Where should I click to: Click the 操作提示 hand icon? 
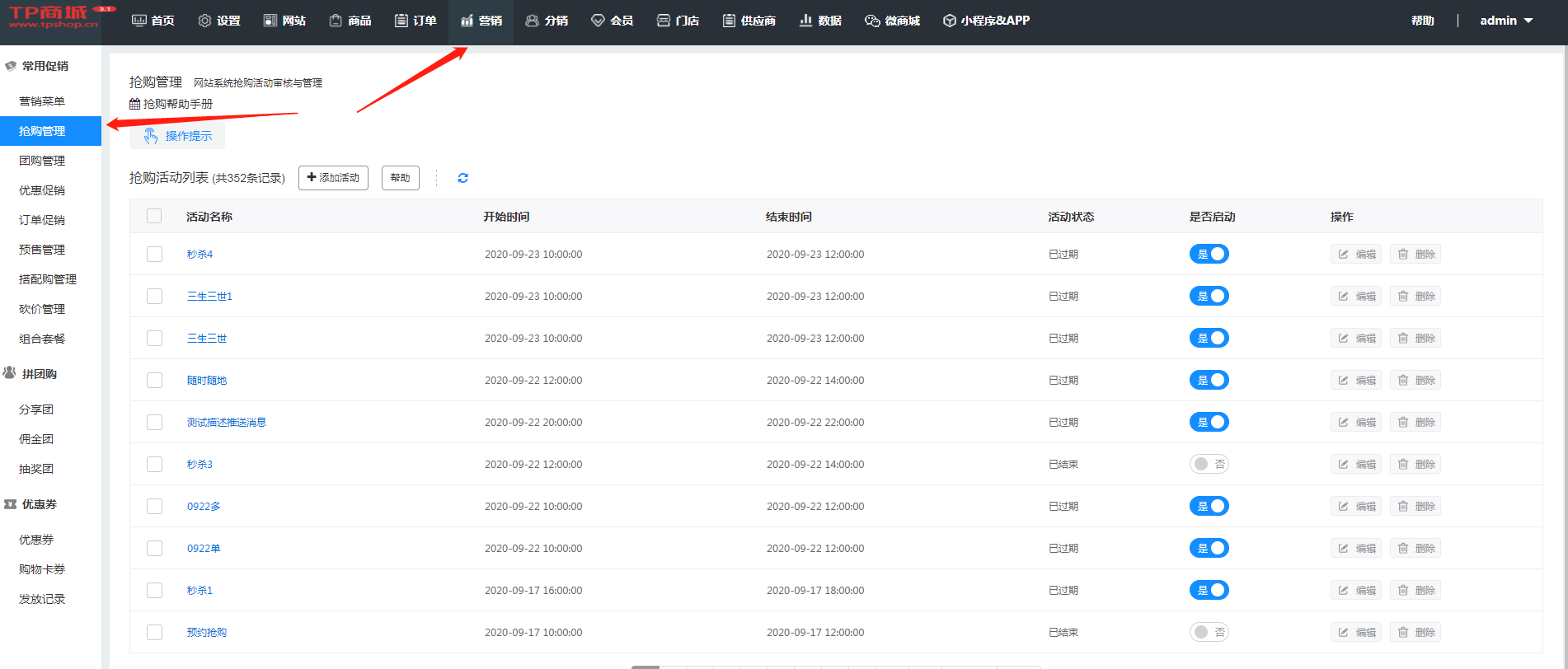pyautogui.click(x=151, y=136)
